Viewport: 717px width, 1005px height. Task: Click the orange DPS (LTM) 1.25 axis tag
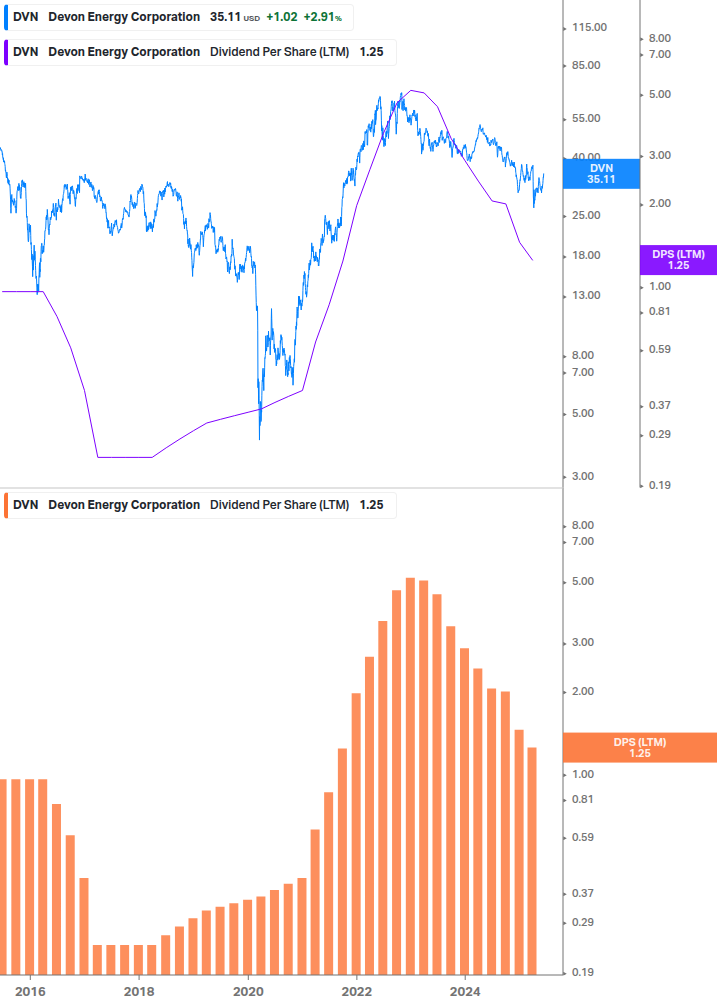639,747
